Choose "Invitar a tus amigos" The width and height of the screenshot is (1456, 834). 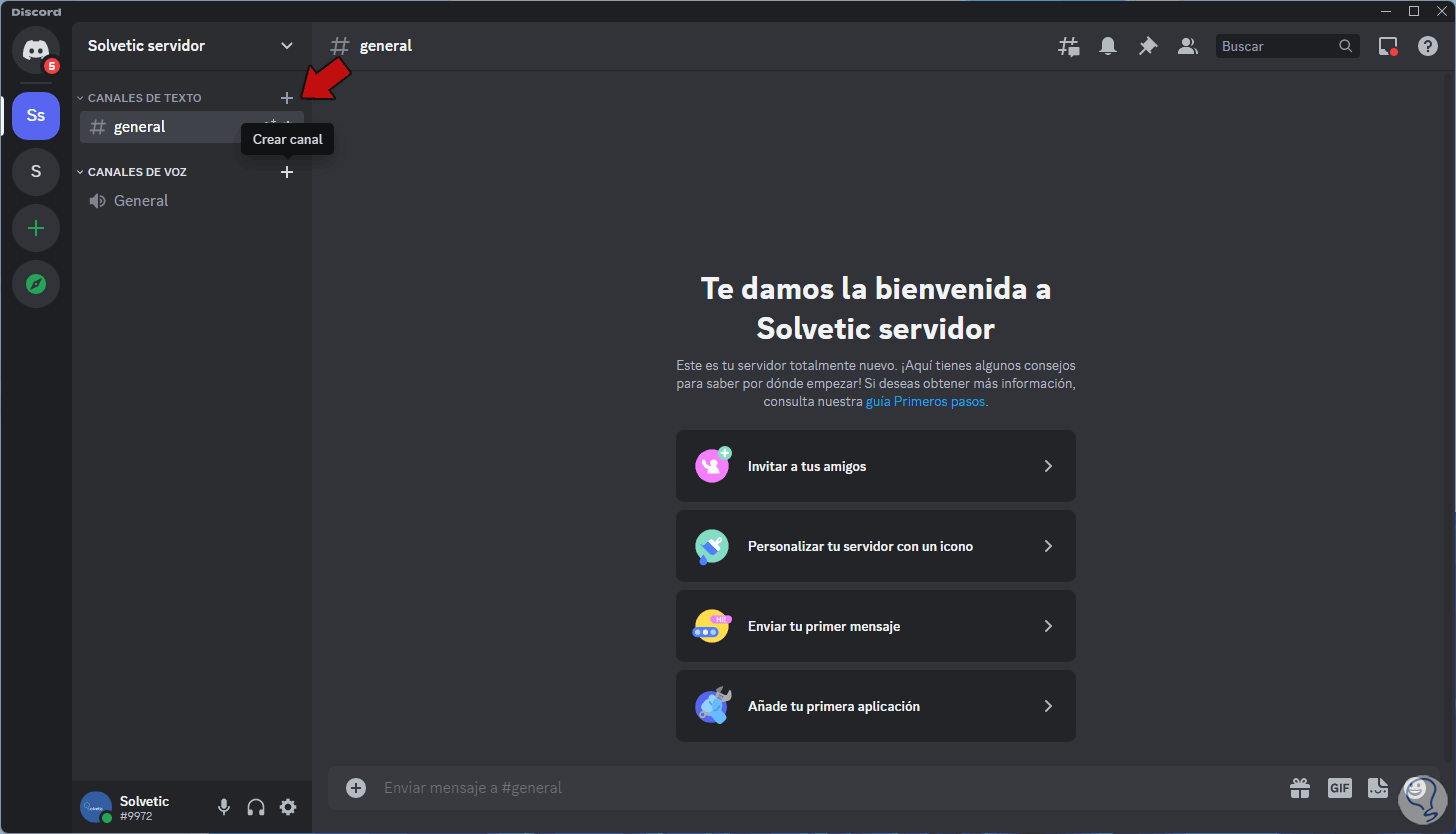[x=876, y=466]
